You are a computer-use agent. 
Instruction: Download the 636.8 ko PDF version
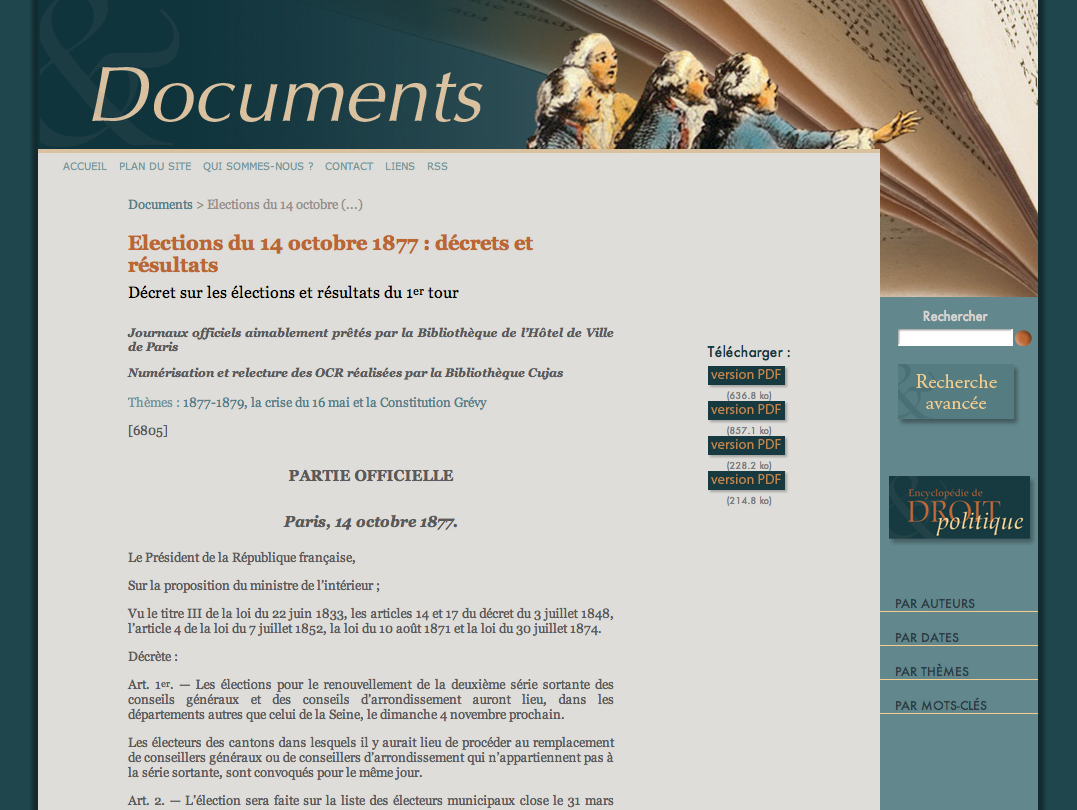(746, 375)
